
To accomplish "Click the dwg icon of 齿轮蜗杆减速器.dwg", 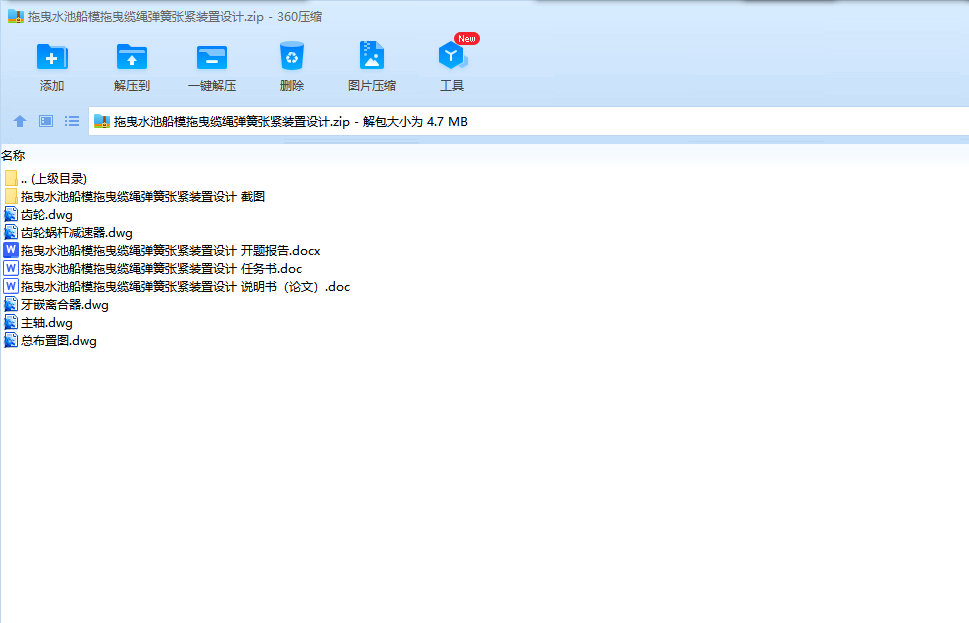I will click(x=11, y=232).
